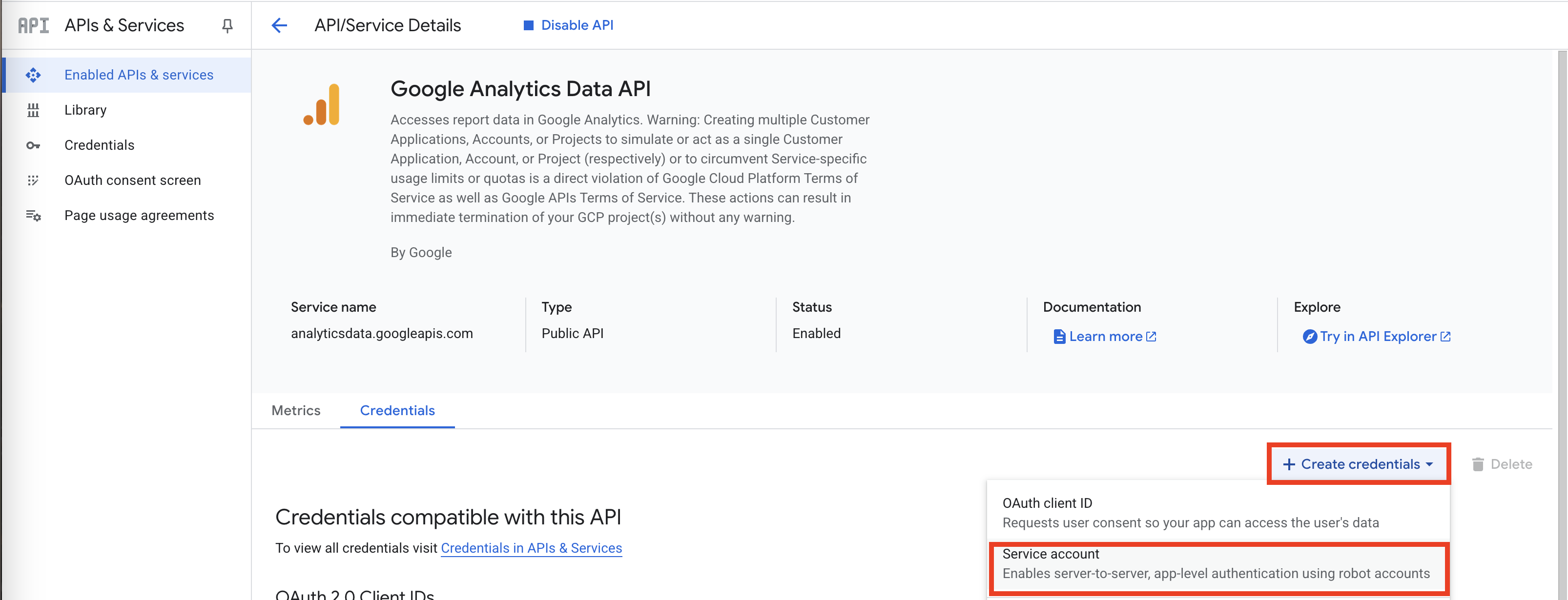Go back with the left arrow
Viewport: 1568px width, 600px height.
coord(279,25)
